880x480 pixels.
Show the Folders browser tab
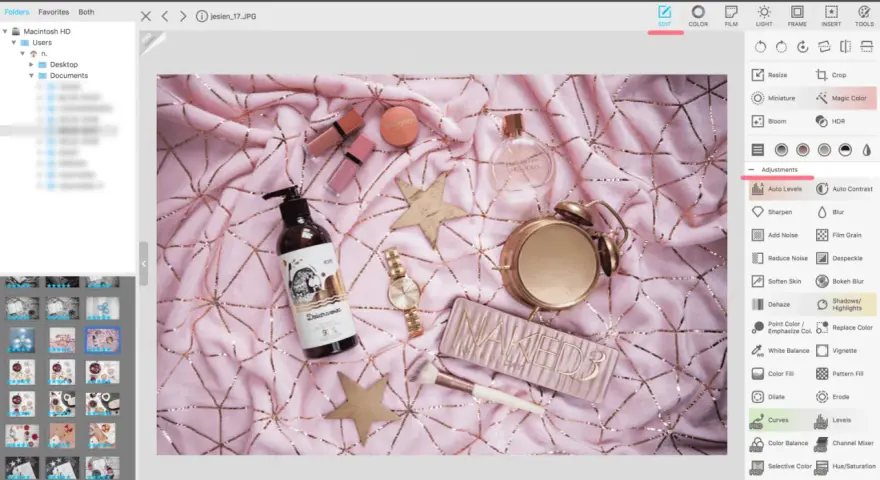17,12
